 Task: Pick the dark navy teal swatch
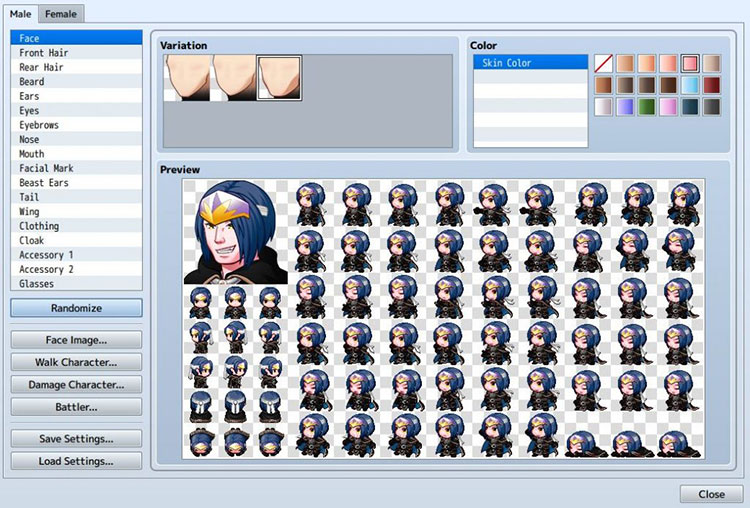click(x=690, y=107)
